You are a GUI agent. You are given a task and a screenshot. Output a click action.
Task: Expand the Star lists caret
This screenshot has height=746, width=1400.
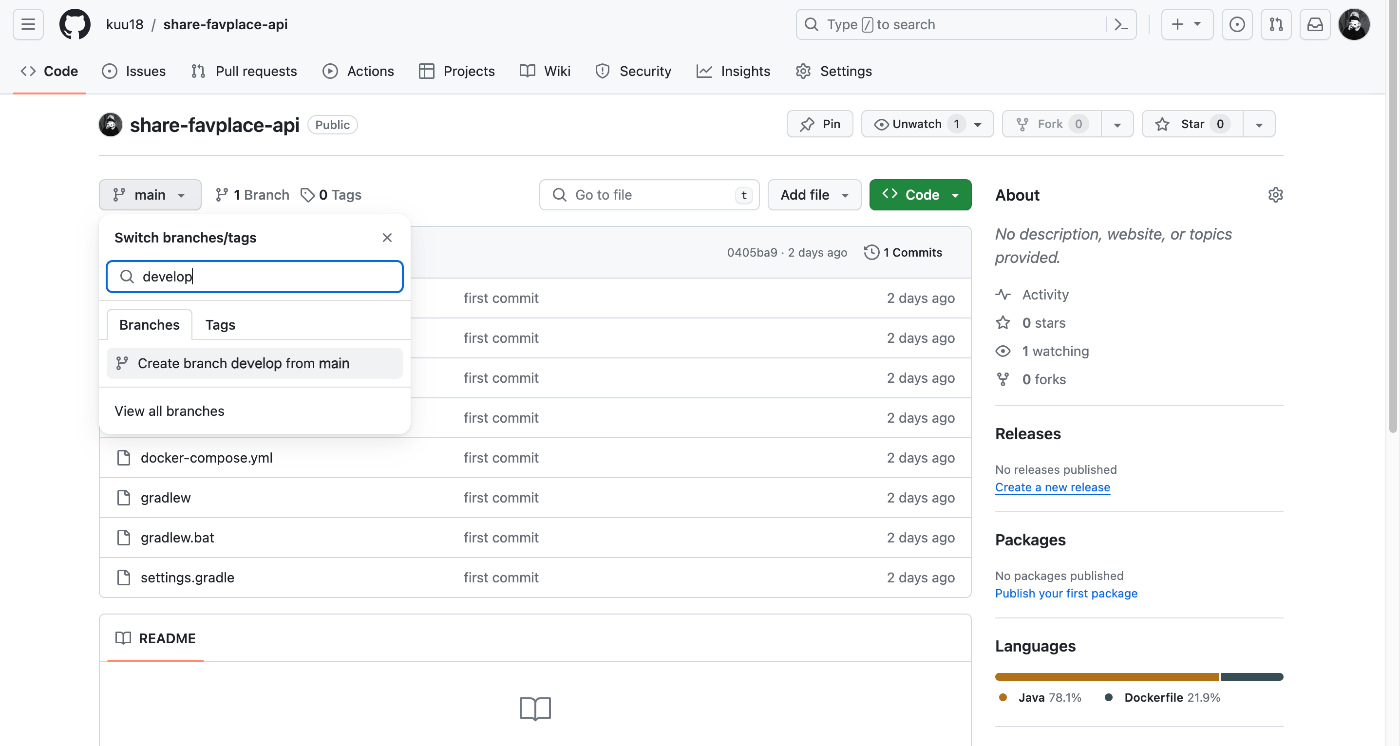(1259, 124)
